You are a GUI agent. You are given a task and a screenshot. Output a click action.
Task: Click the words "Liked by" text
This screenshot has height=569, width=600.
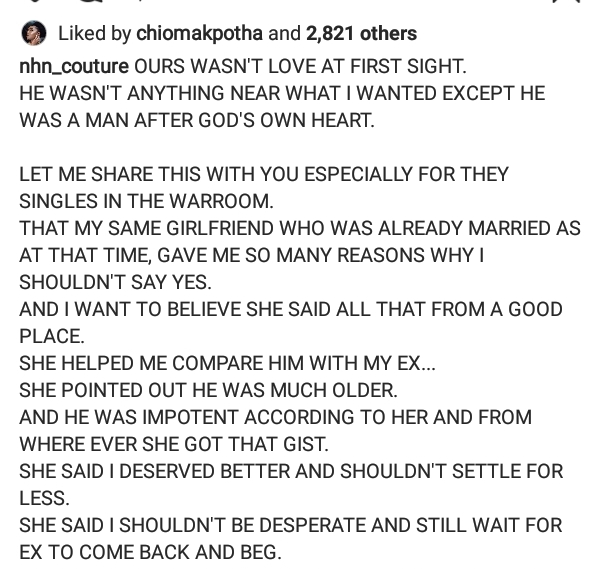[95, 34]
